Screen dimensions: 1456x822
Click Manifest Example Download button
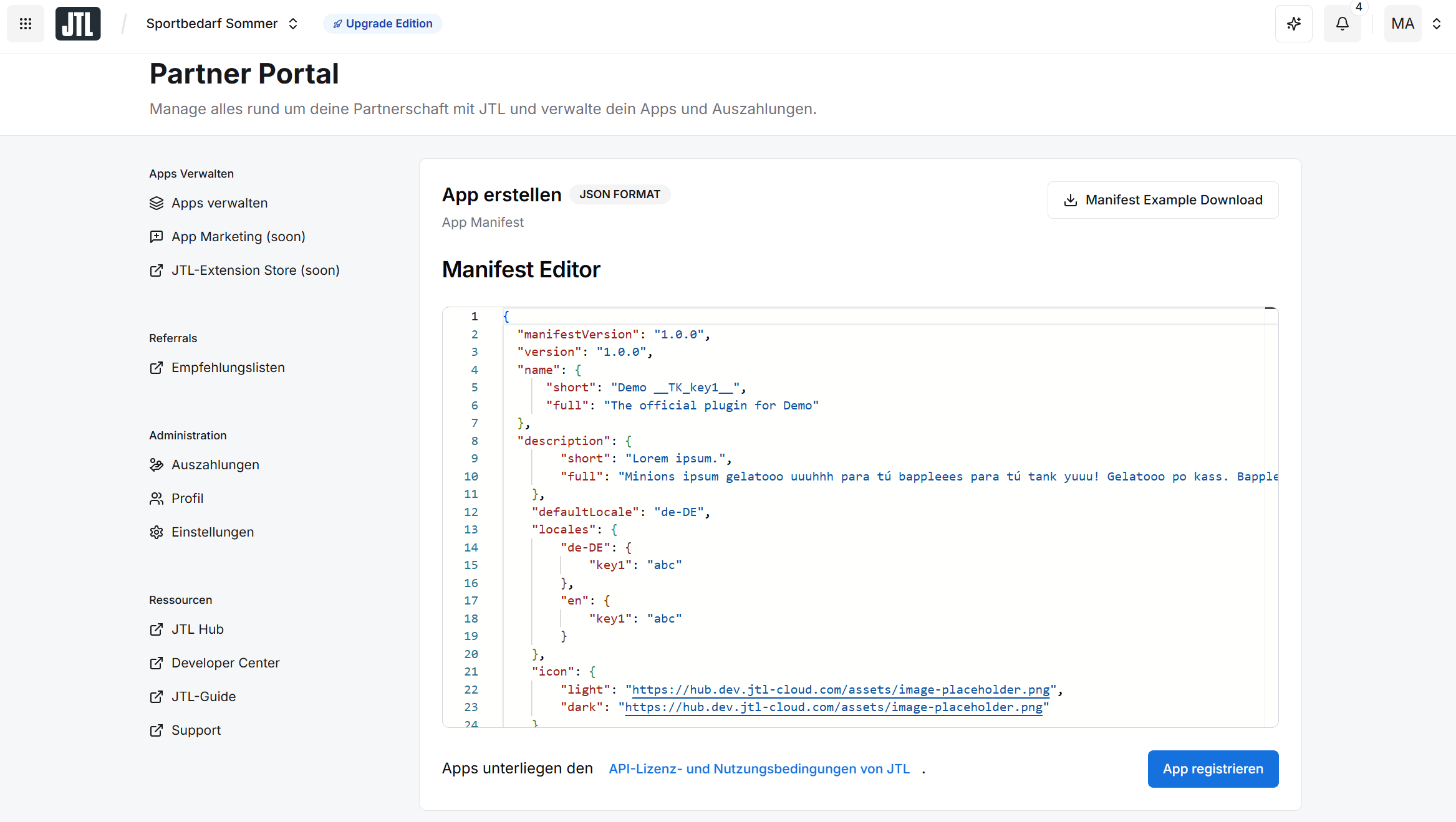[x=1163, y=200]
